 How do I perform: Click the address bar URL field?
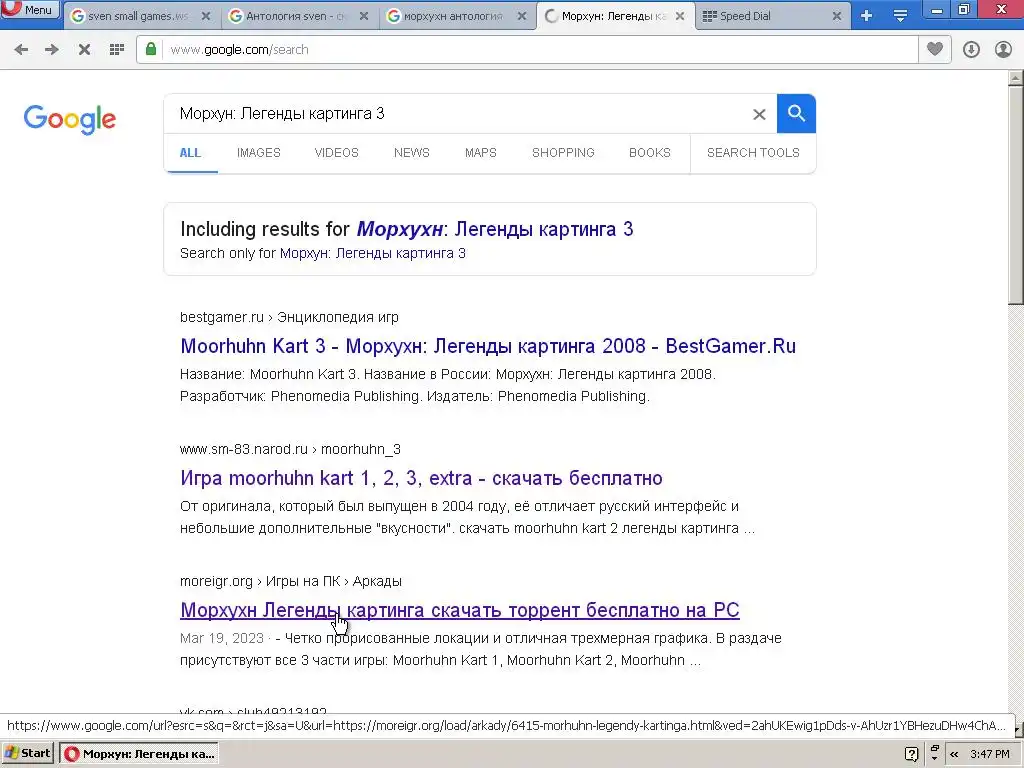click(539, 50)
